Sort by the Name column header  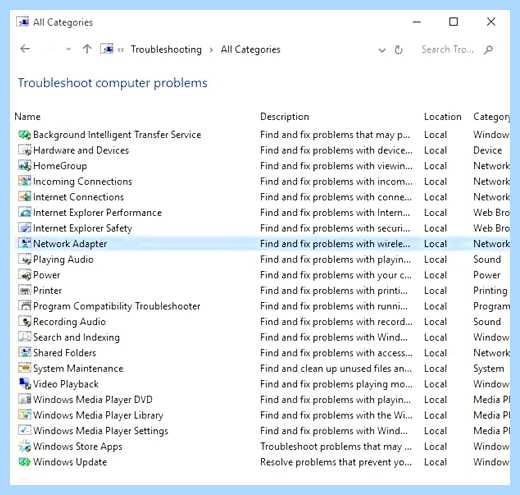click(27, 117)
